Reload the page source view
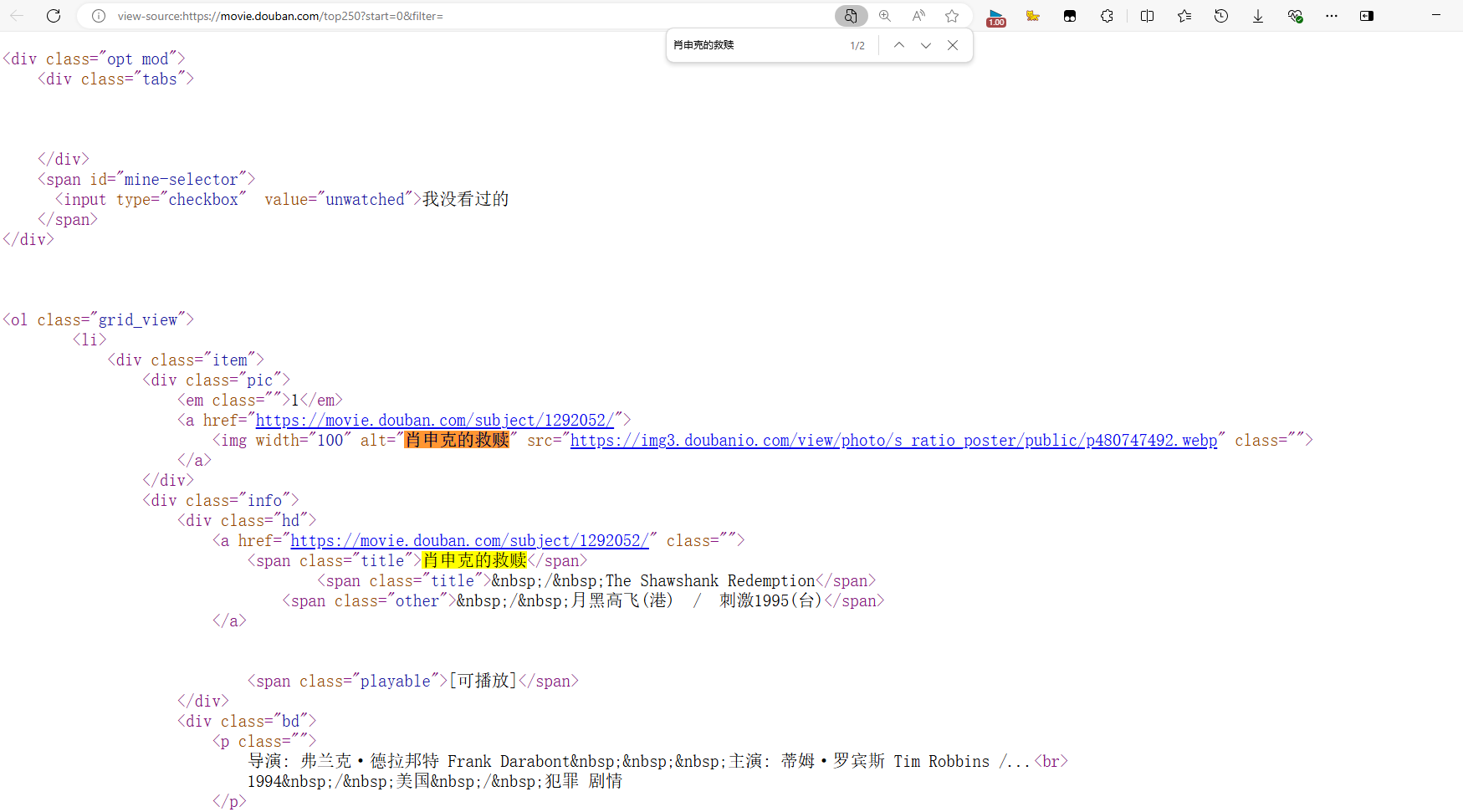This screenshot has height=812, width=1463. 54,16
